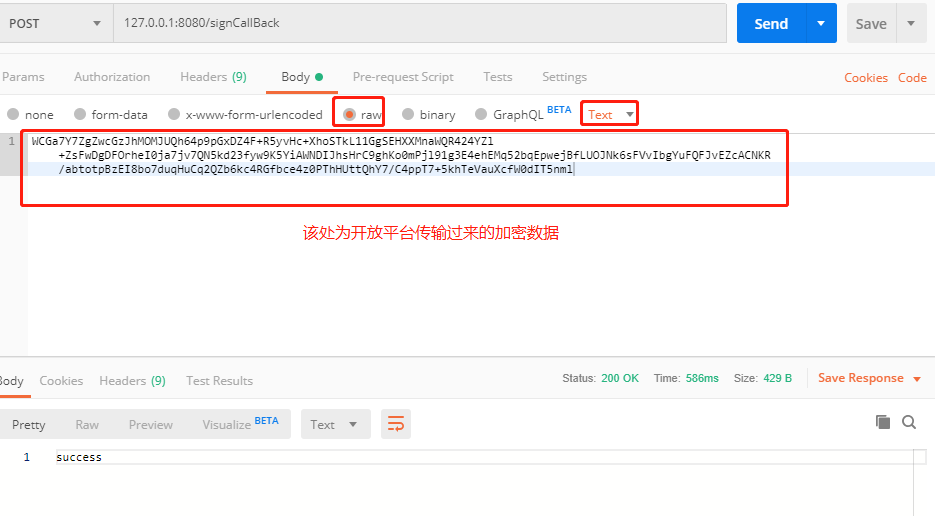Viewport: 935px width, 516px height.
Task: Open the response Text format dropdown
Action: tap(336, 424)
